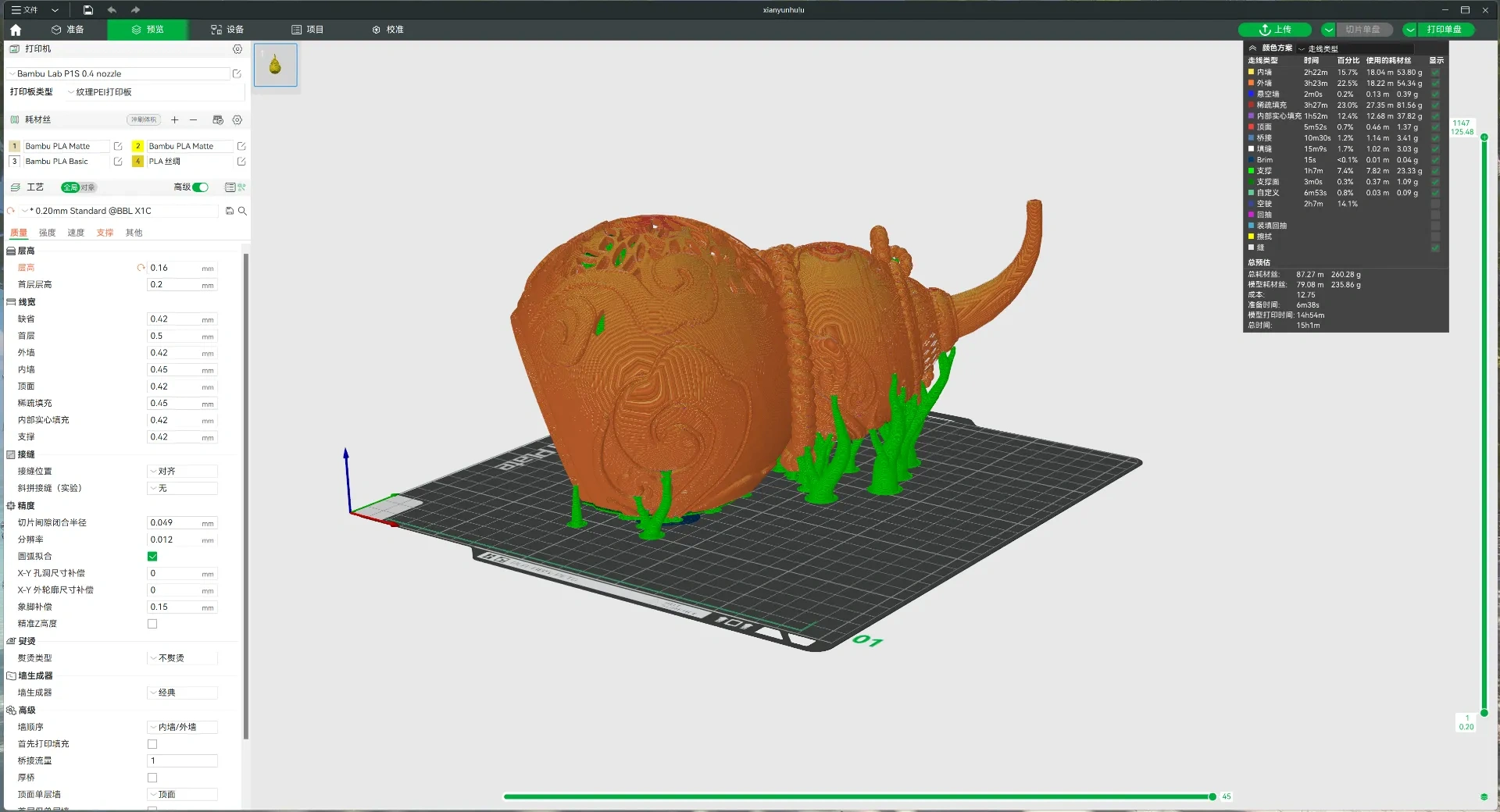
Task: Edit filament 3 Bambu PLA Basic preset
Action: 118,162
